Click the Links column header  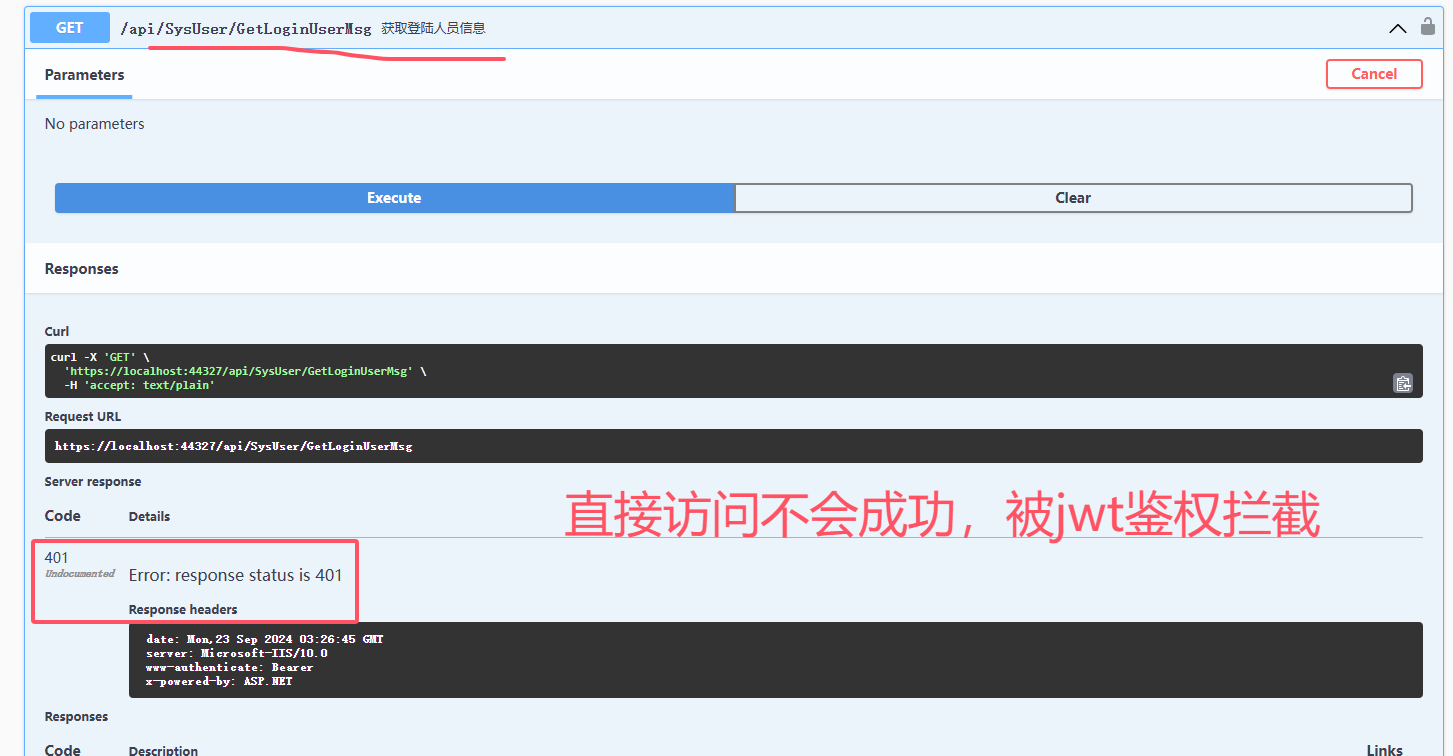click(1385, 750)
